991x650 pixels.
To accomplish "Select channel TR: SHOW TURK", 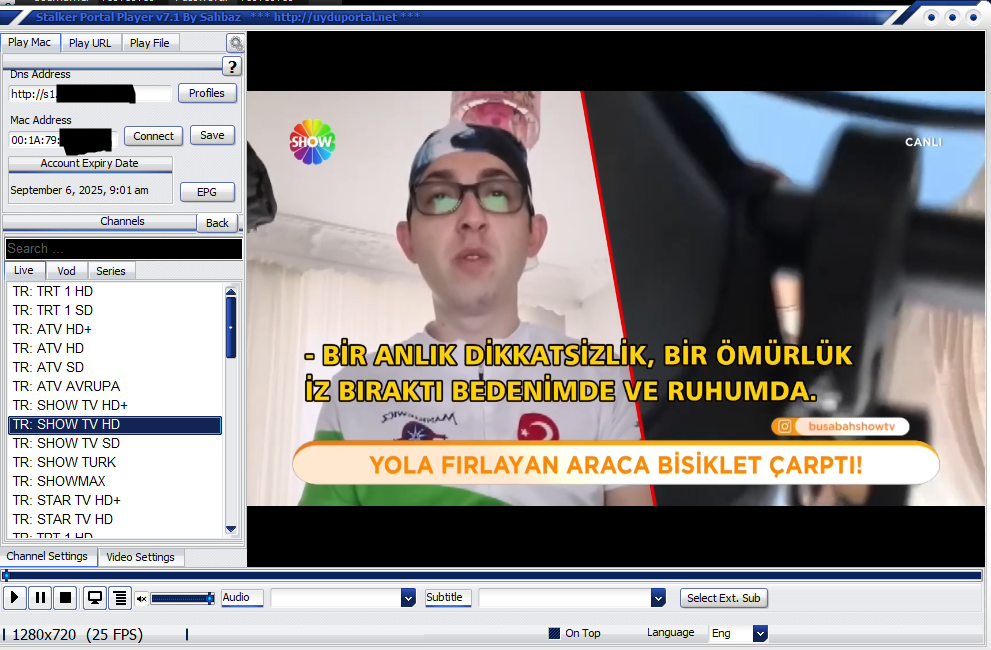I will pos(116,462).
